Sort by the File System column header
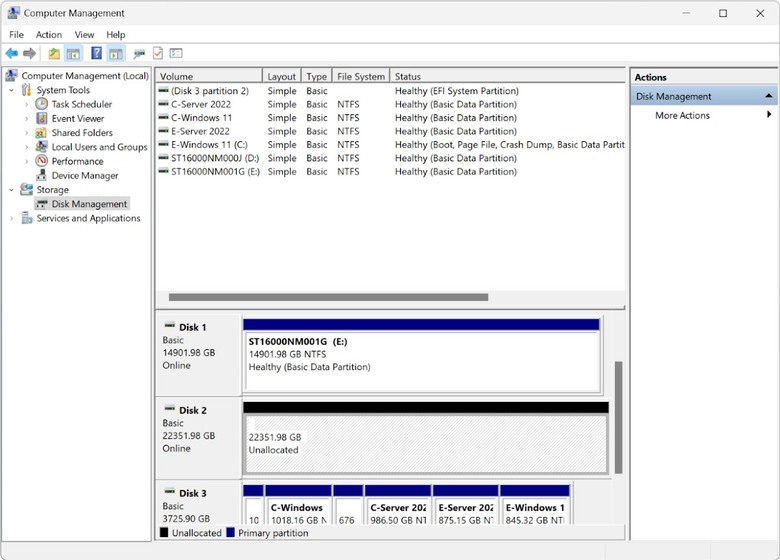The image size is (780, 560). 361,76
